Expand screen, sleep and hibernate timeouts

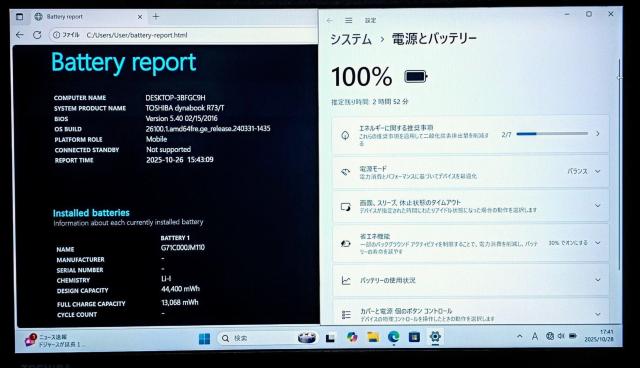[x=471, y=206]
